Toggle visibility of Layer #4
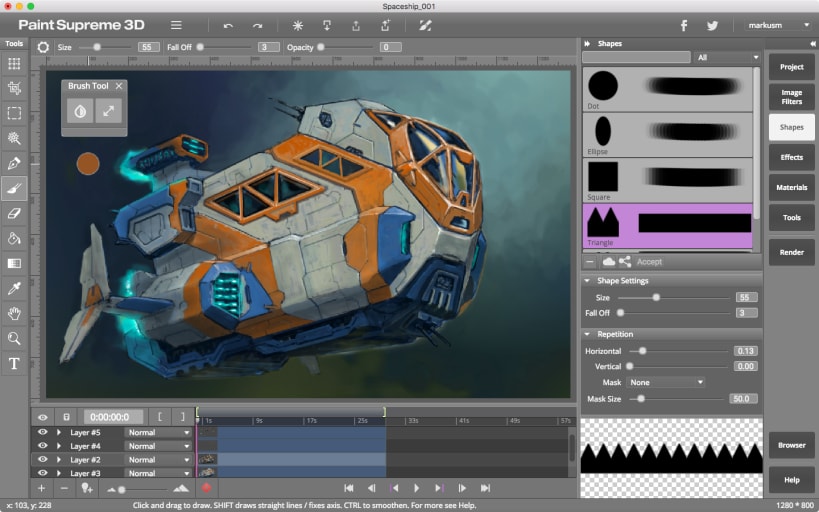 point(43,446)
